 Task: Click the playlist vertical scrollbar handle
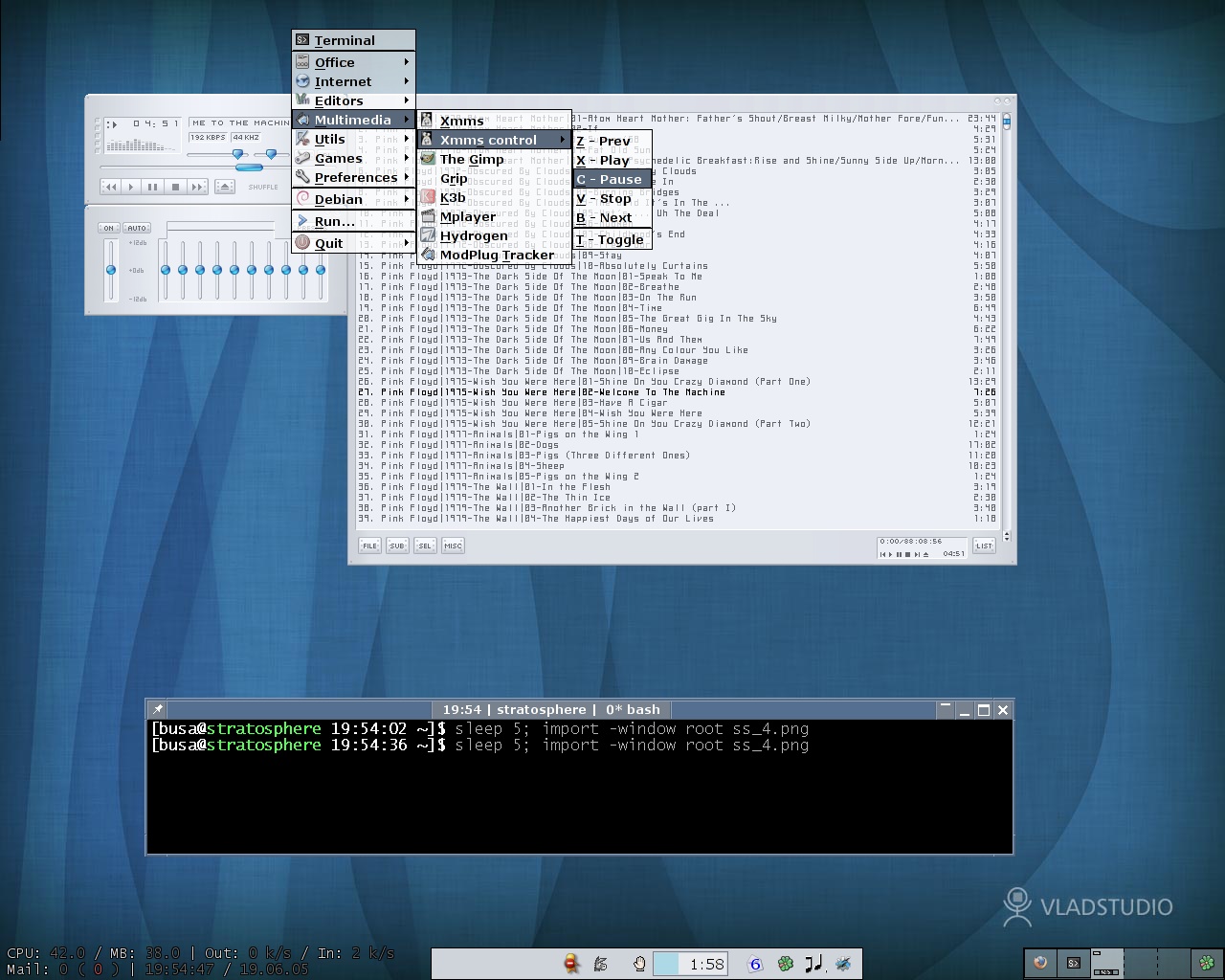coord(1006,121)
